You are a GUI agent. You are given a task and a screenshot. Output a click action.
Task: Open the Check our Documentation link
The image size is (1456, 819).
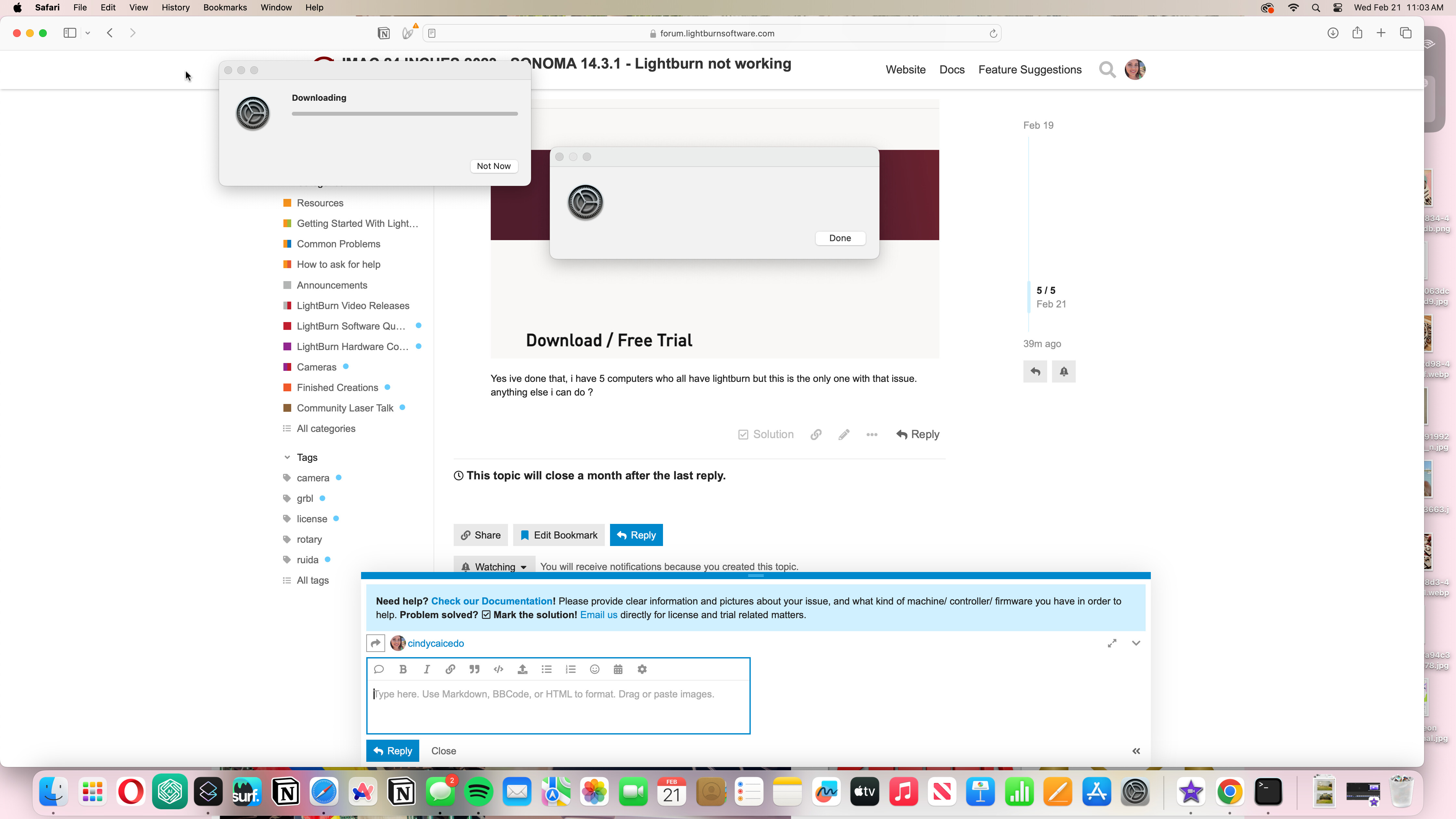(492, 601)
